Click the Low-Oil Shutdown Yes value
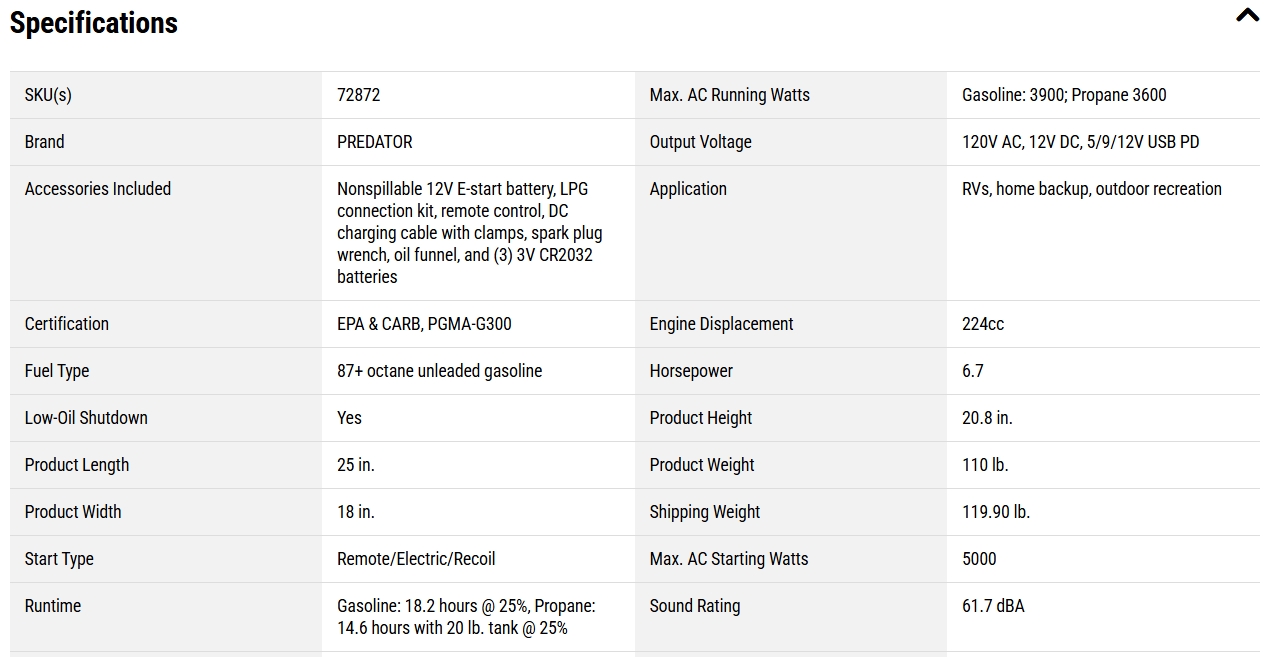Viewport: 1273px width, 657px height. point(350,418)
